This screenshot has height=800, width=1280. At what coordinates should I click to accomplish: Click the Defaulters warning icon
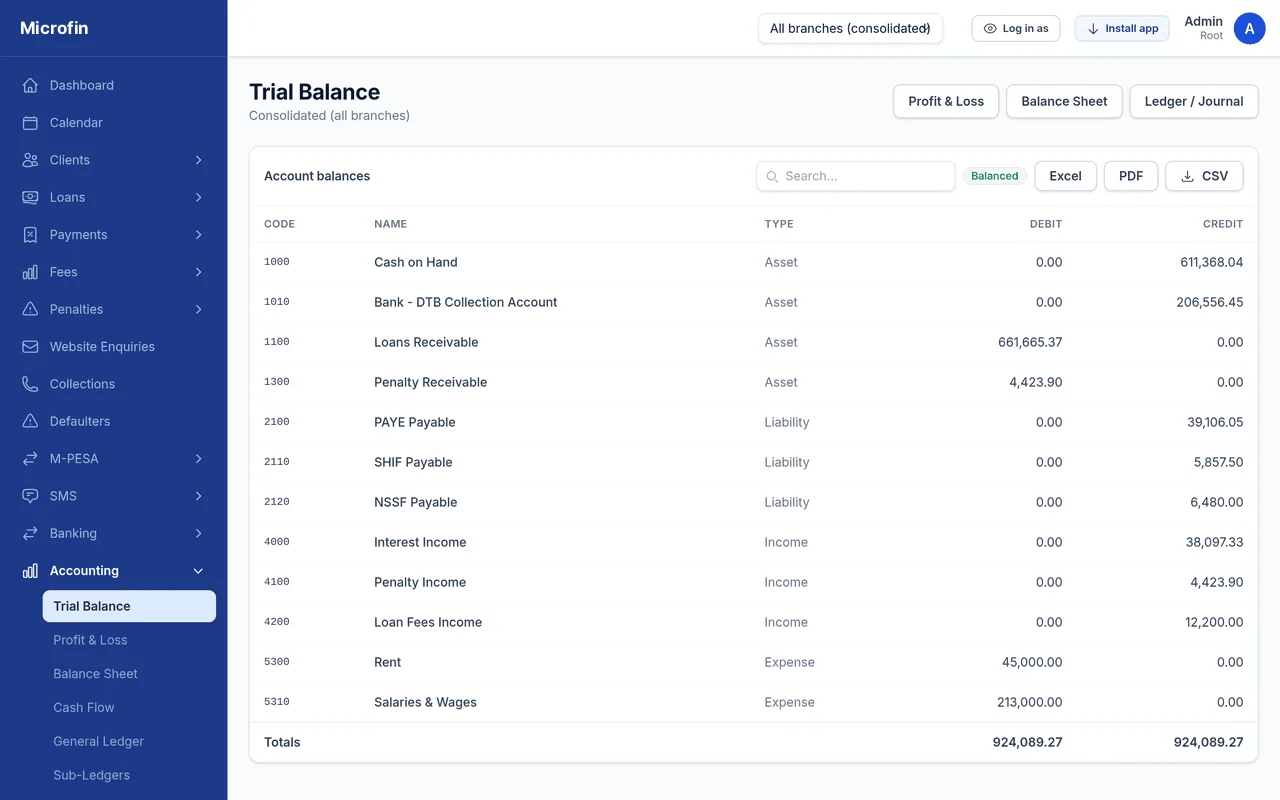[30, 421]
